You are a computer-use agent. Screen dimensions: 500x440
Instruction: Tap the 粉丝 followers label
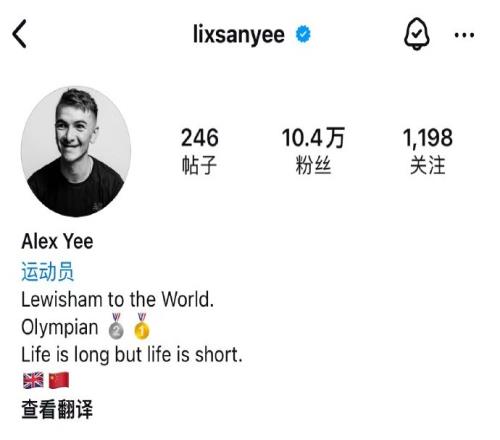point(313,165)
